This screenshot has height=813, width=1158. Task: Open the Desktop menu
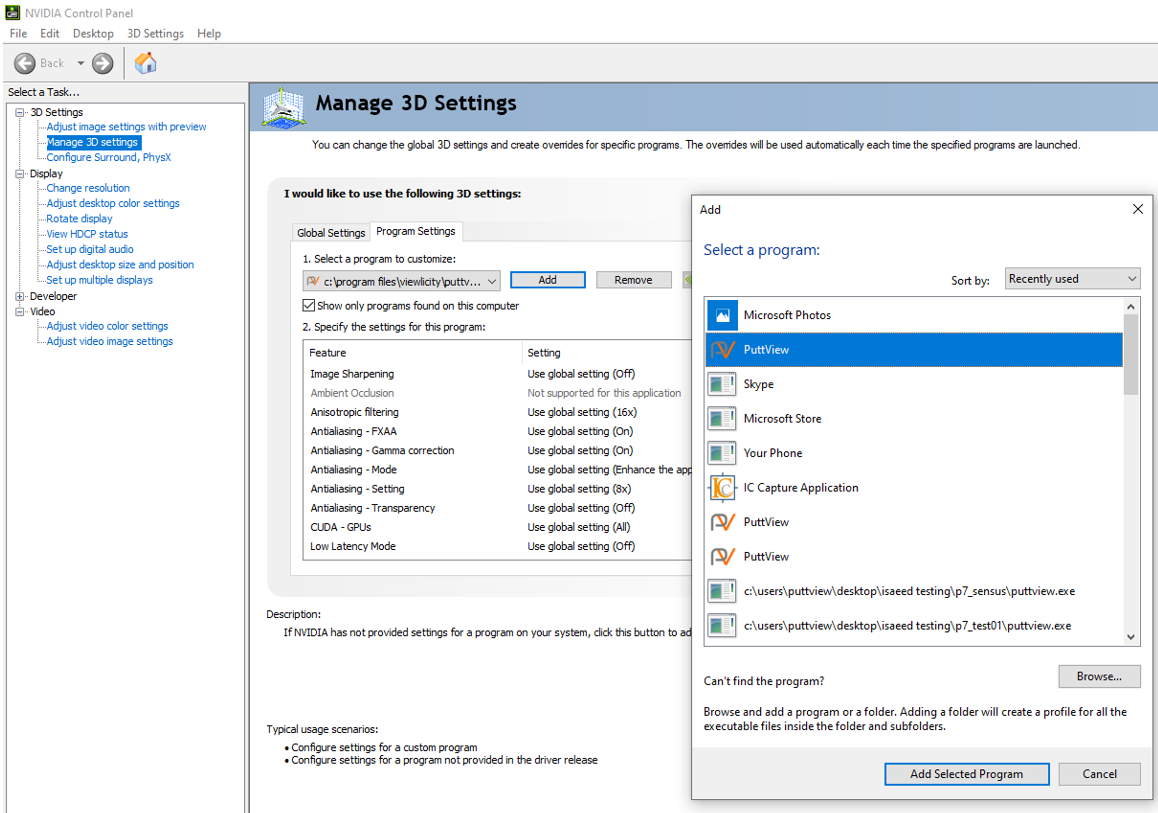click(93, 33)
